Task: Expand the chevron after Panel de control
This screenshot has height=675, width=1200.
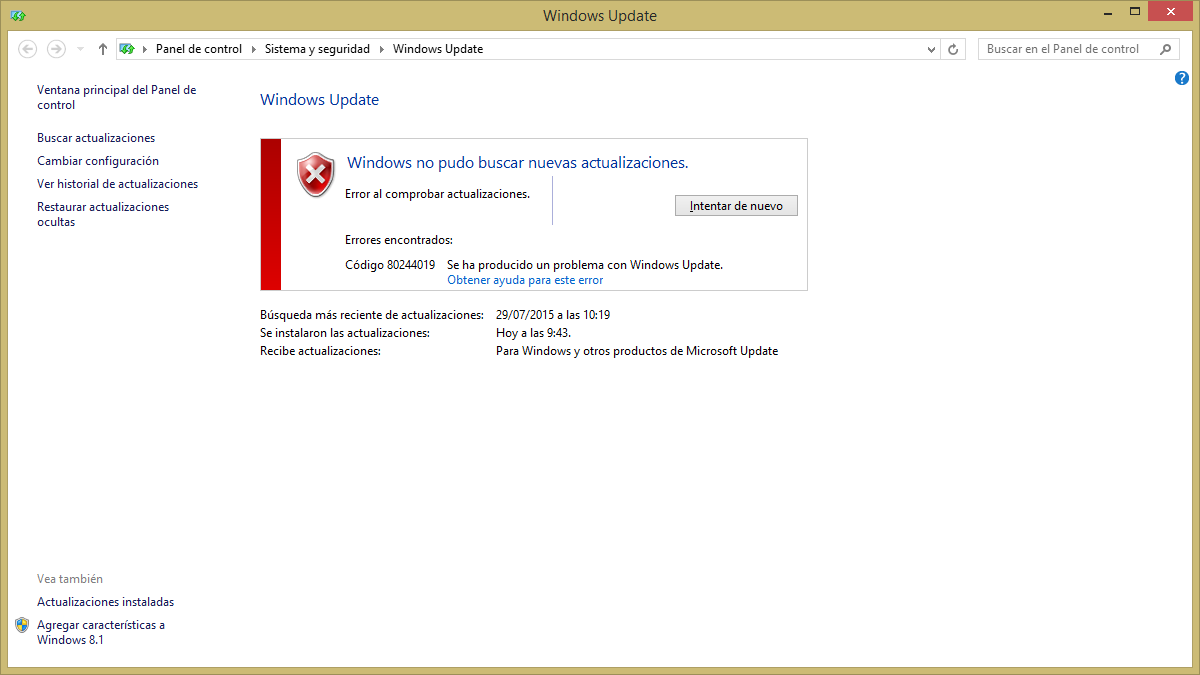Action: (x=253, y=49)
